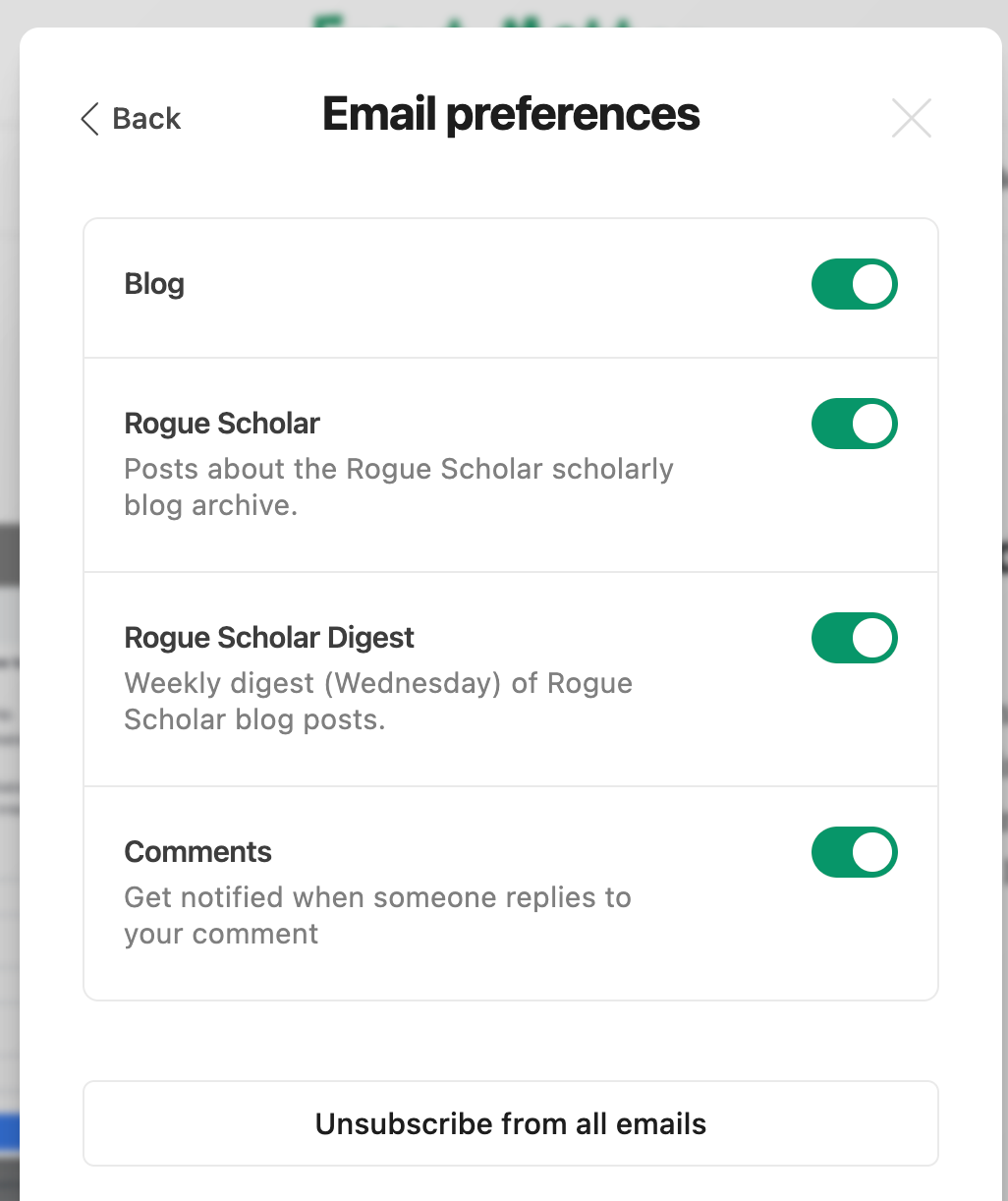Click the green track of the Digest switch
Viewport: 1008px width, 1201px height.
coord(831,638)
